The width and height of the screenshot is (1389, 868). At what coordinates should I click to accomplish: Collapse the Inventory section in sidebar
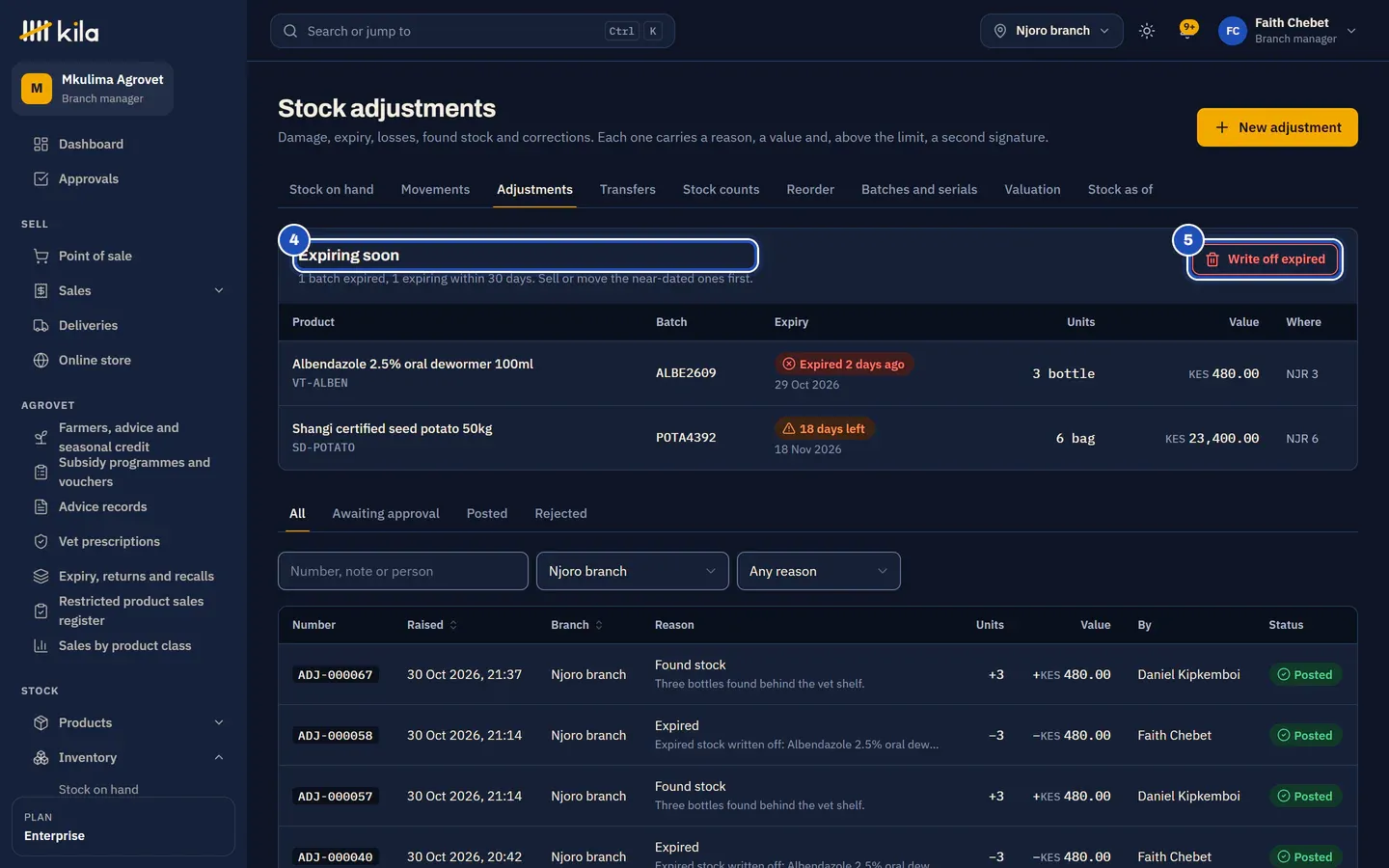219,757
